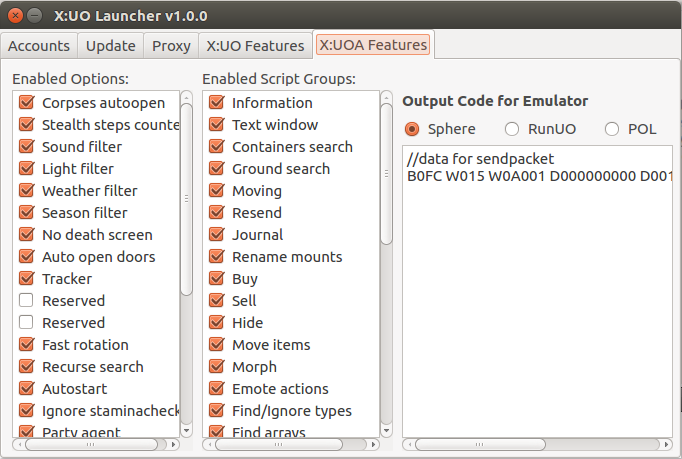Click the script groups scroll-up arrow

386,97
